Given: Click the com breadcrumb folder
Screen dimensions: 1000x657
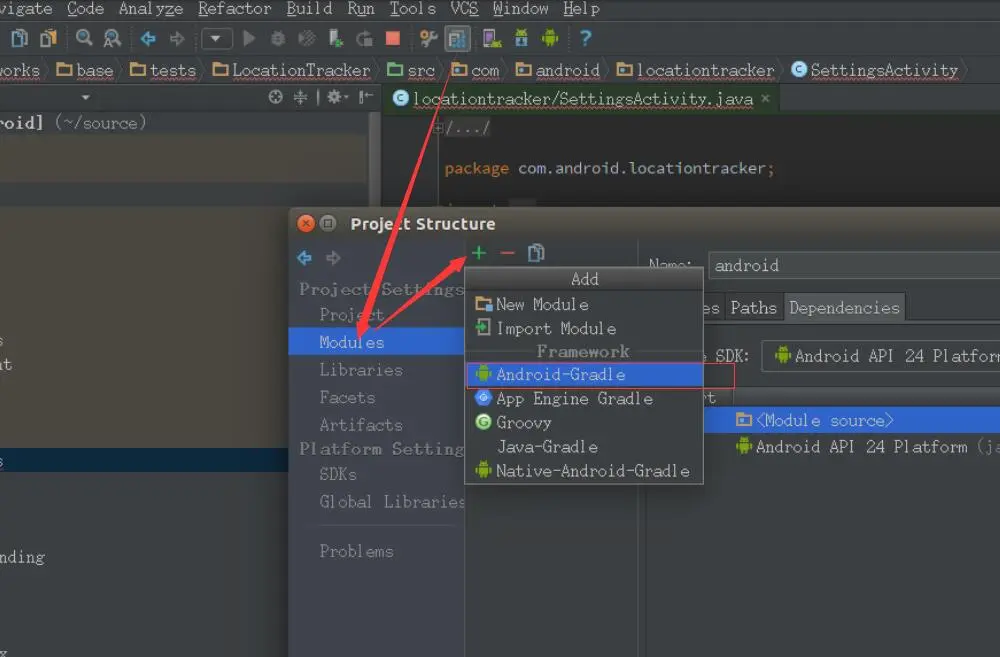Looking at the screenshot, I should click(x=475, y=70).
